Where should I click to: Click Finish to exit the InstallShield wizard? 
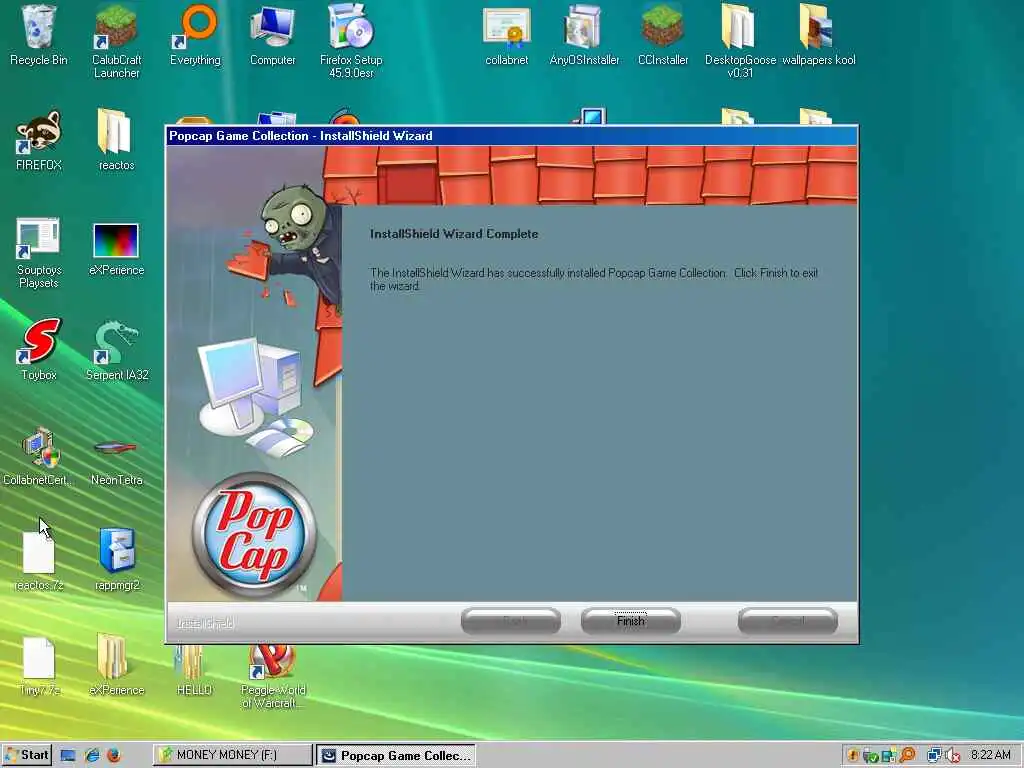(x=630, y=620)
